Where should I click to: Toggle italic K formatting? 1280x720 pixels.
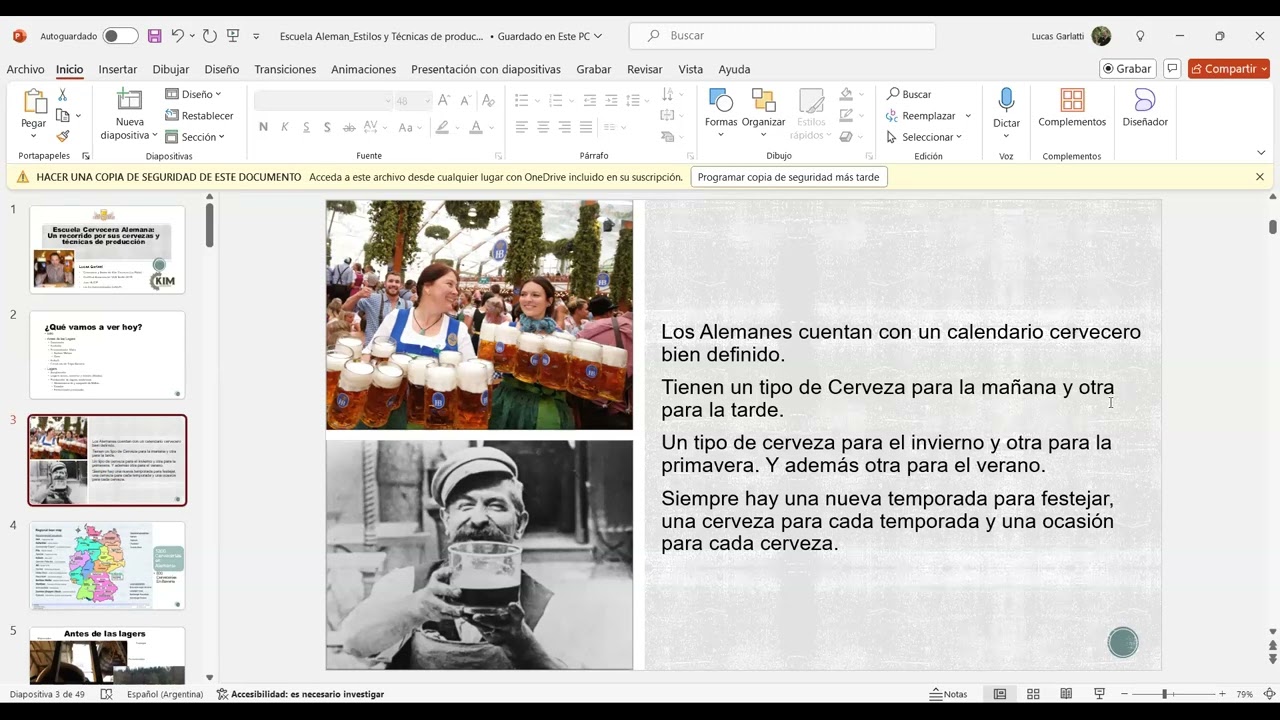coord(285,127)
